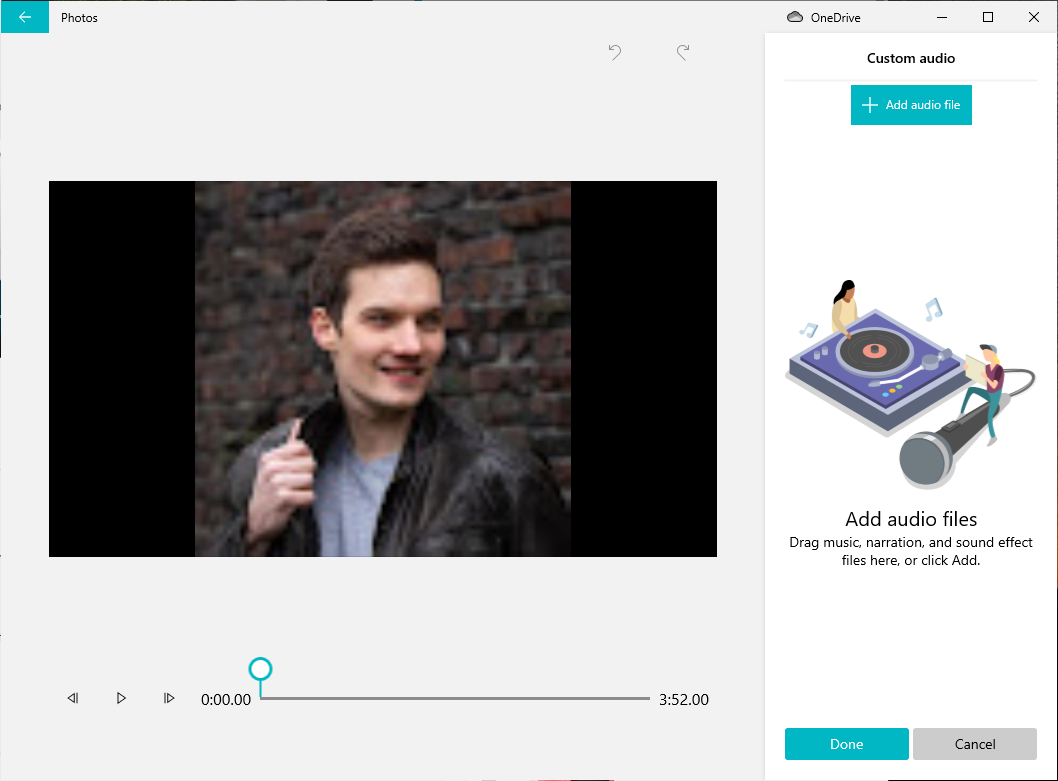Click the middle of the timeline track

pos(455,698)
